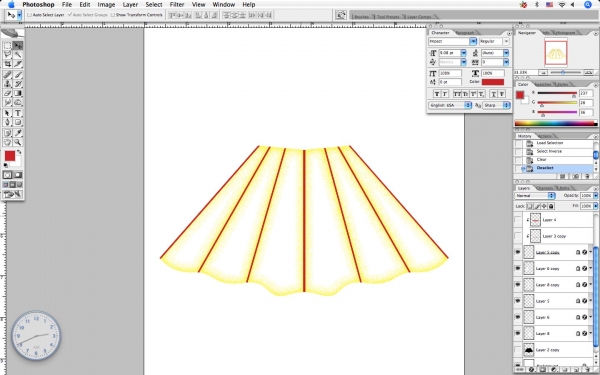600x375 pixels.
Task: Switch to the Channels tab
Action: 545,188
